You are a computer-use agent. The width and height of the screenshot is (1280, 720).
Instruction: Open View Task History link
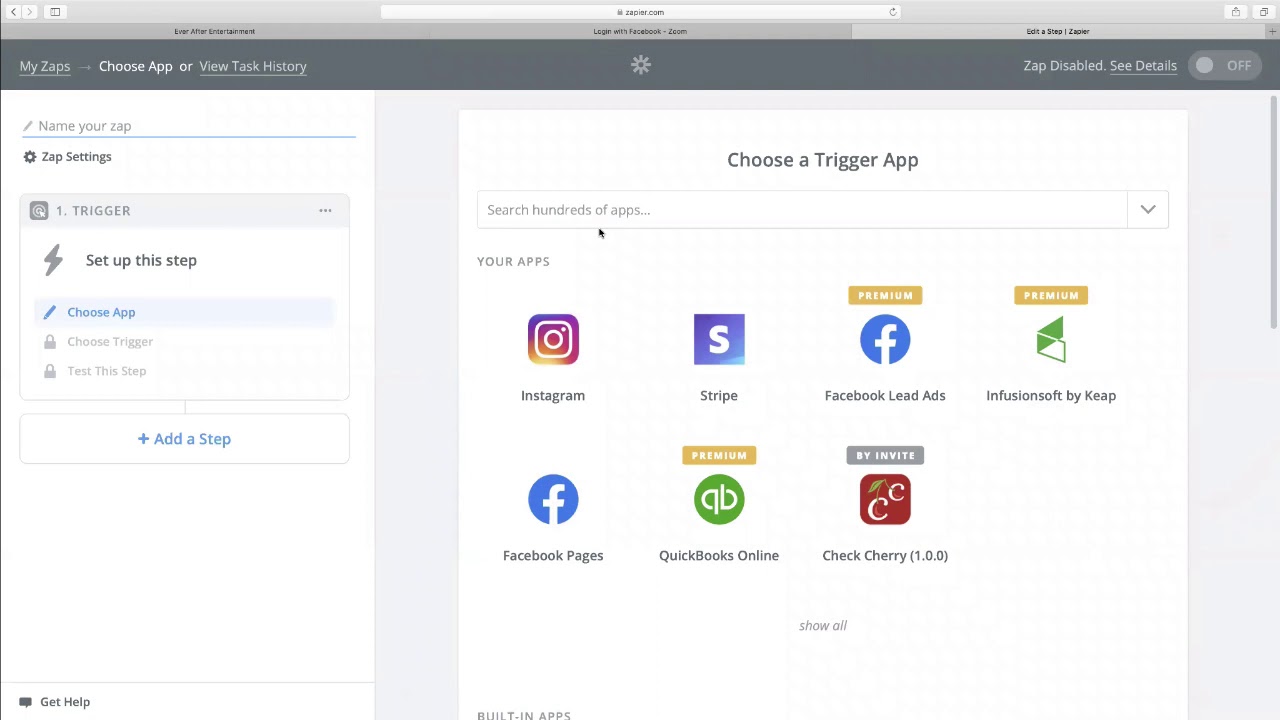(x=253, y=66)
